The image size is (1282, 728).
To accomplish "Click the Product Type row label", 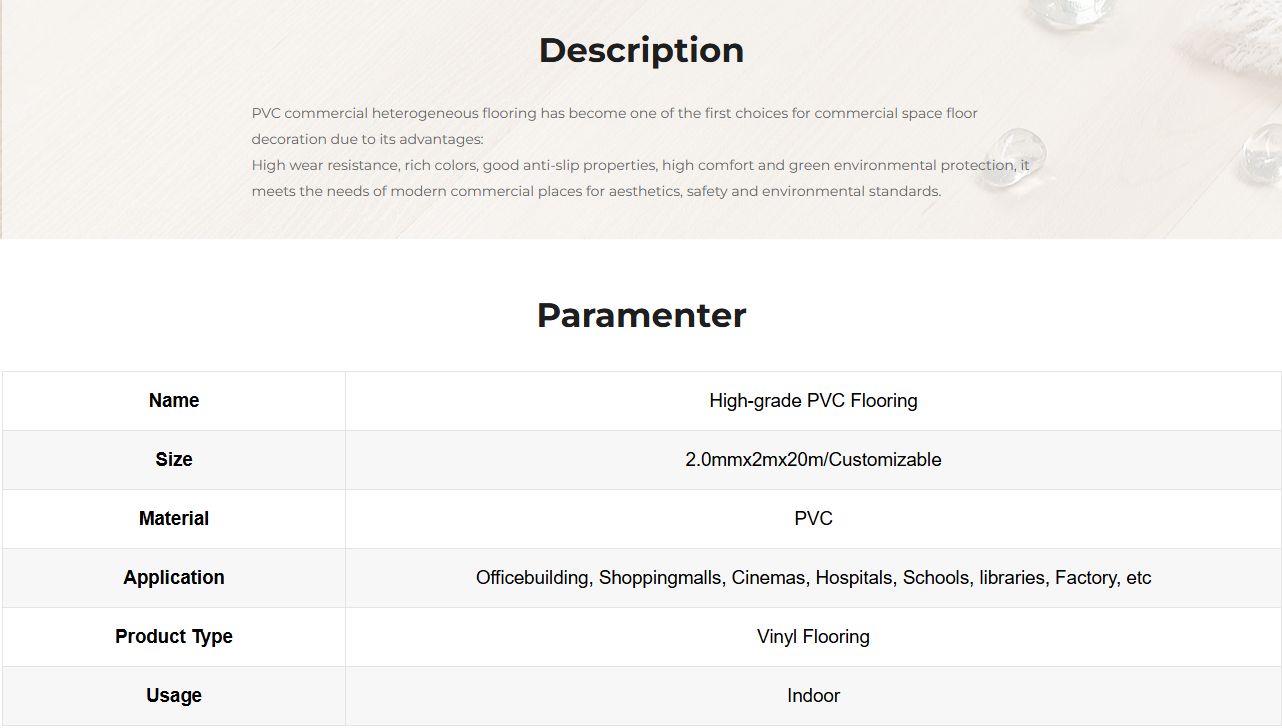I will point(174,637).
